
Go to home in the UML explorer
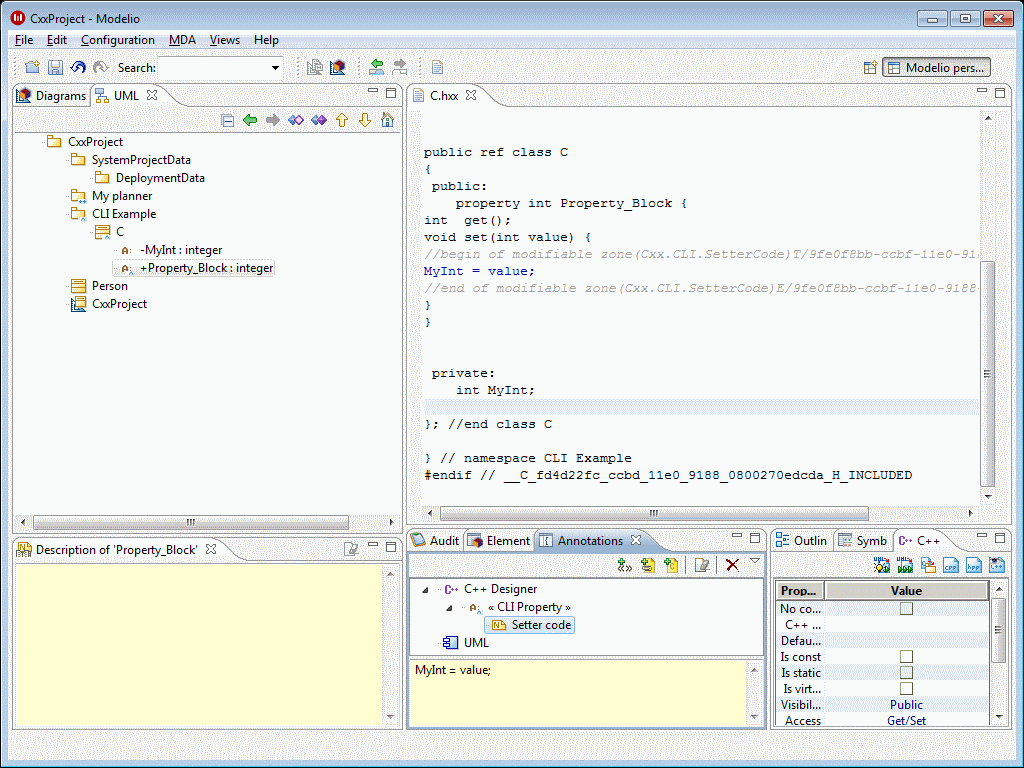(387, 120)
